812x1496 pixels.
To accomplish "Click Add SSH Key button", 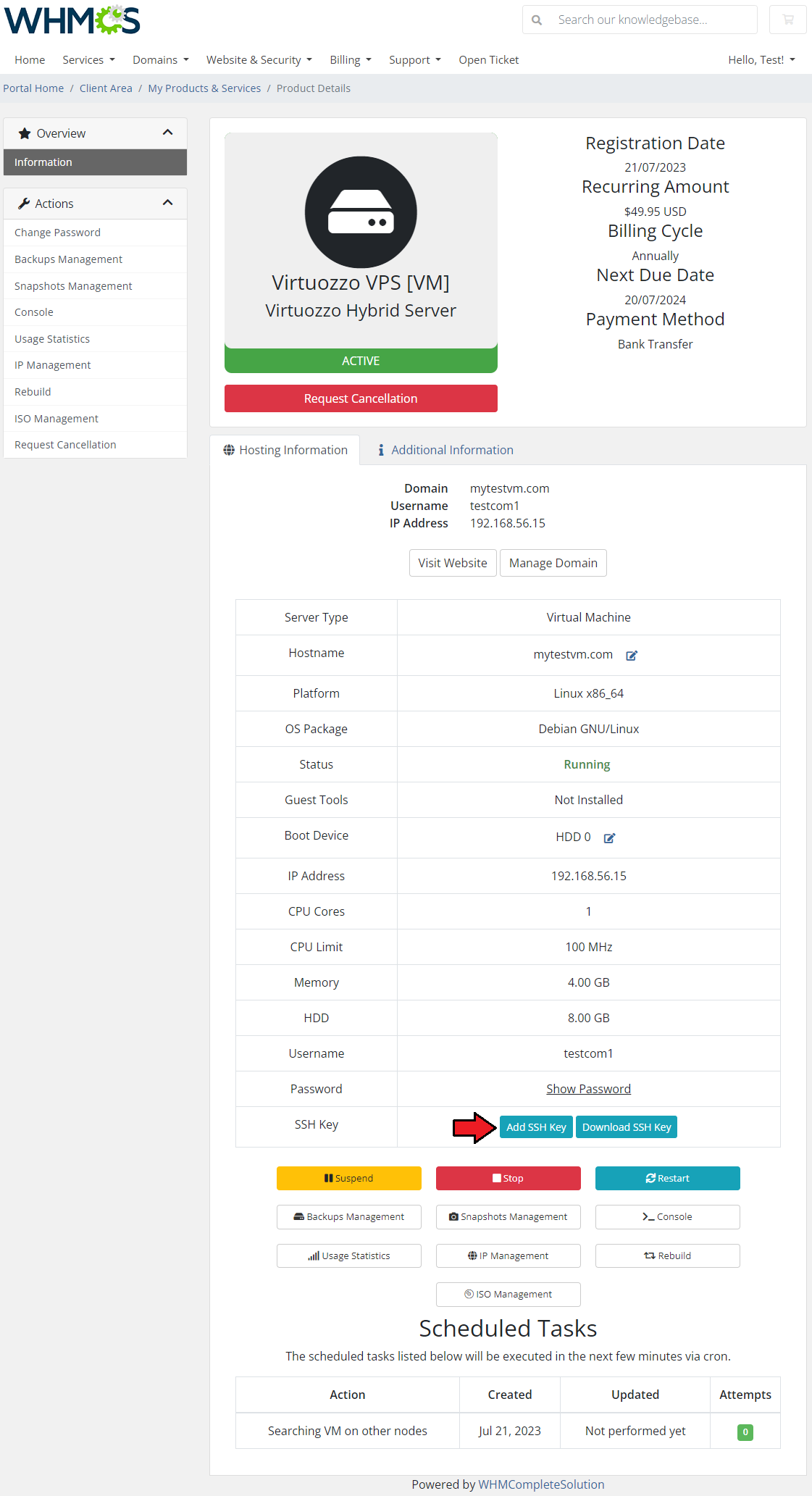I will 536,1127.
